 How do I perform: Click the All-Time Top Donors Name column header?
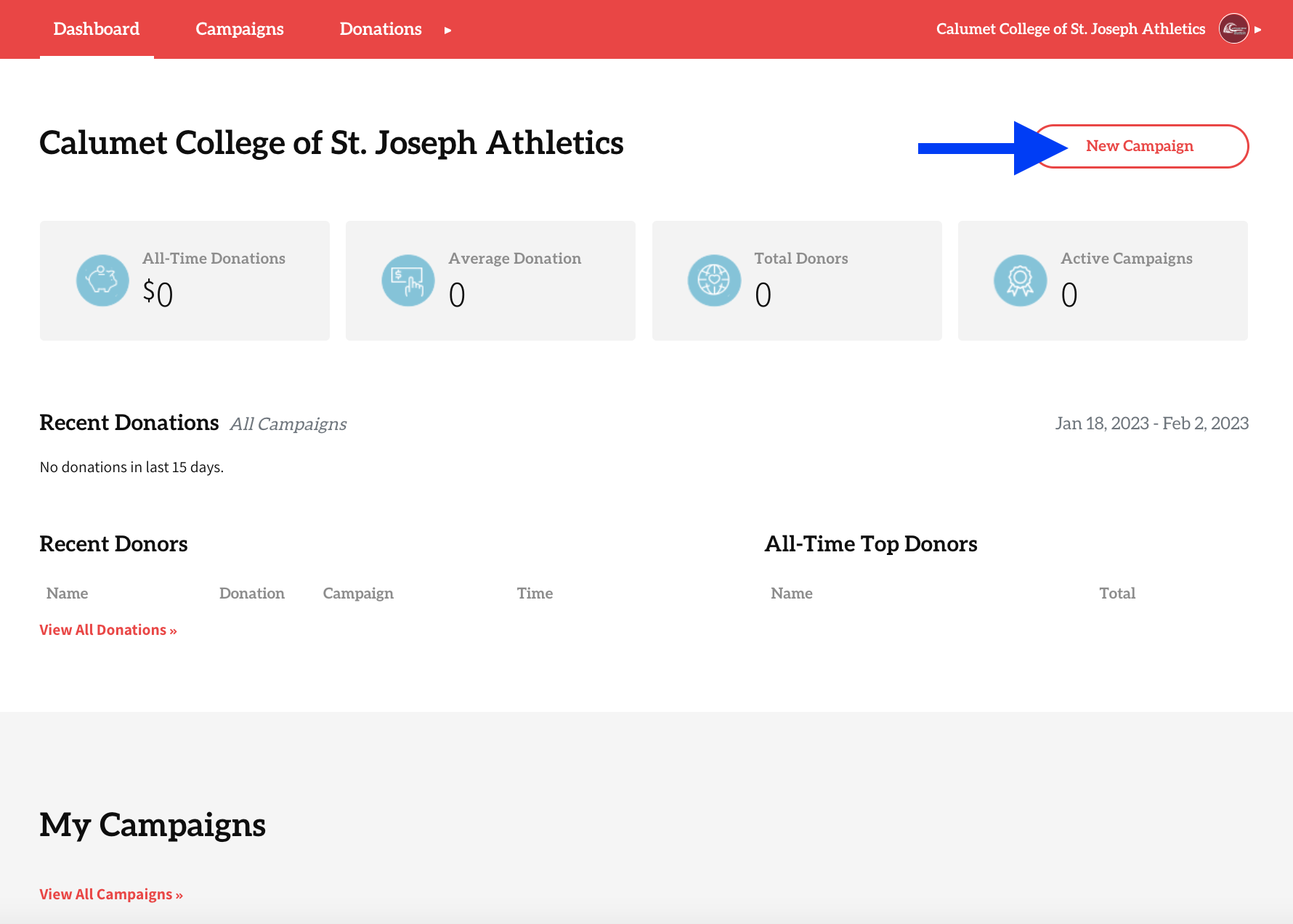click(792, 593)
